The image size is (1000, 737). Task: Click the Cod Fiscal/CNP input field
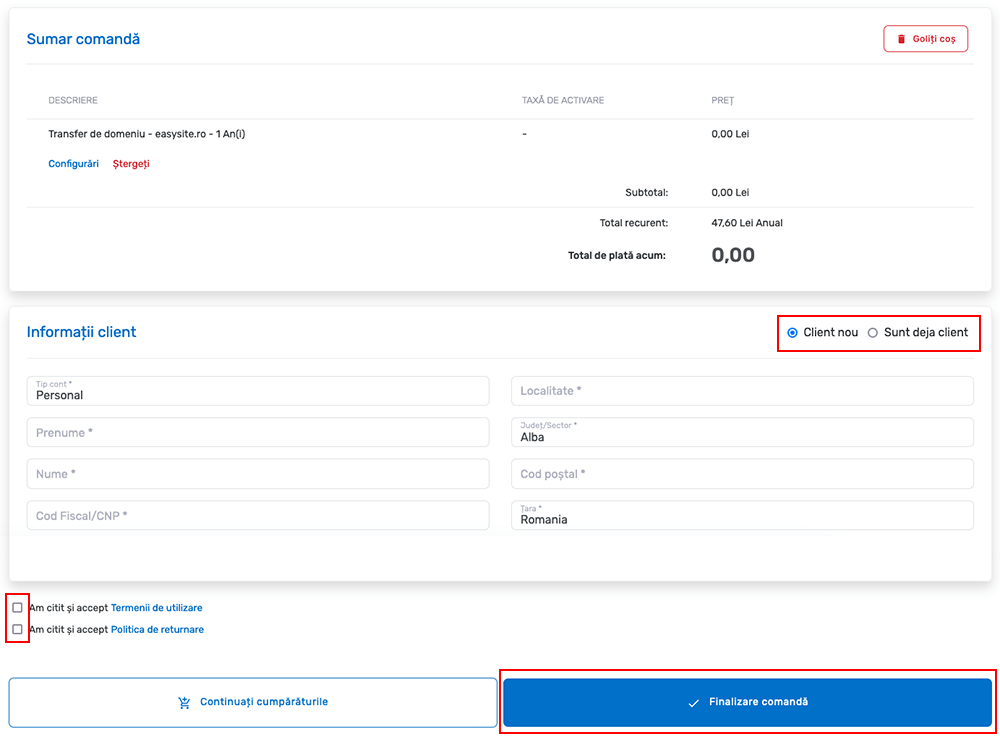pos(258,515)
